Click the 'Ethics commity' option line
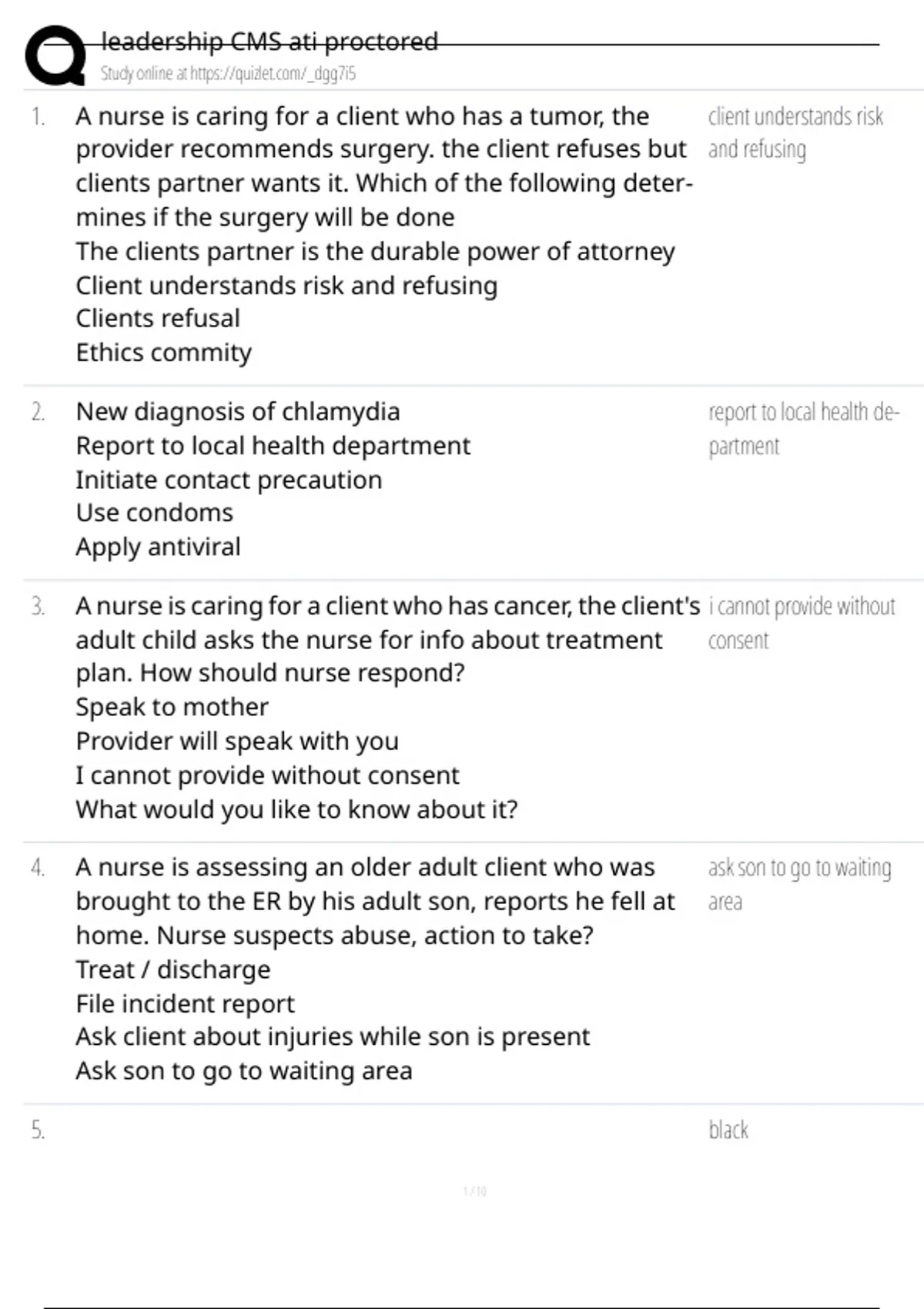Viewport: 924px width, 1309px height. pyautogui.click(x=163, y=353)
